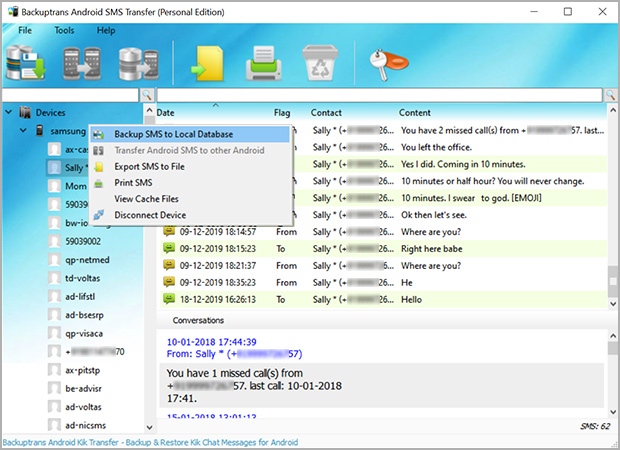The image size is (620, 450).
Task: Select the ad-nicsms contact in tree
Action: coord(85,425)
